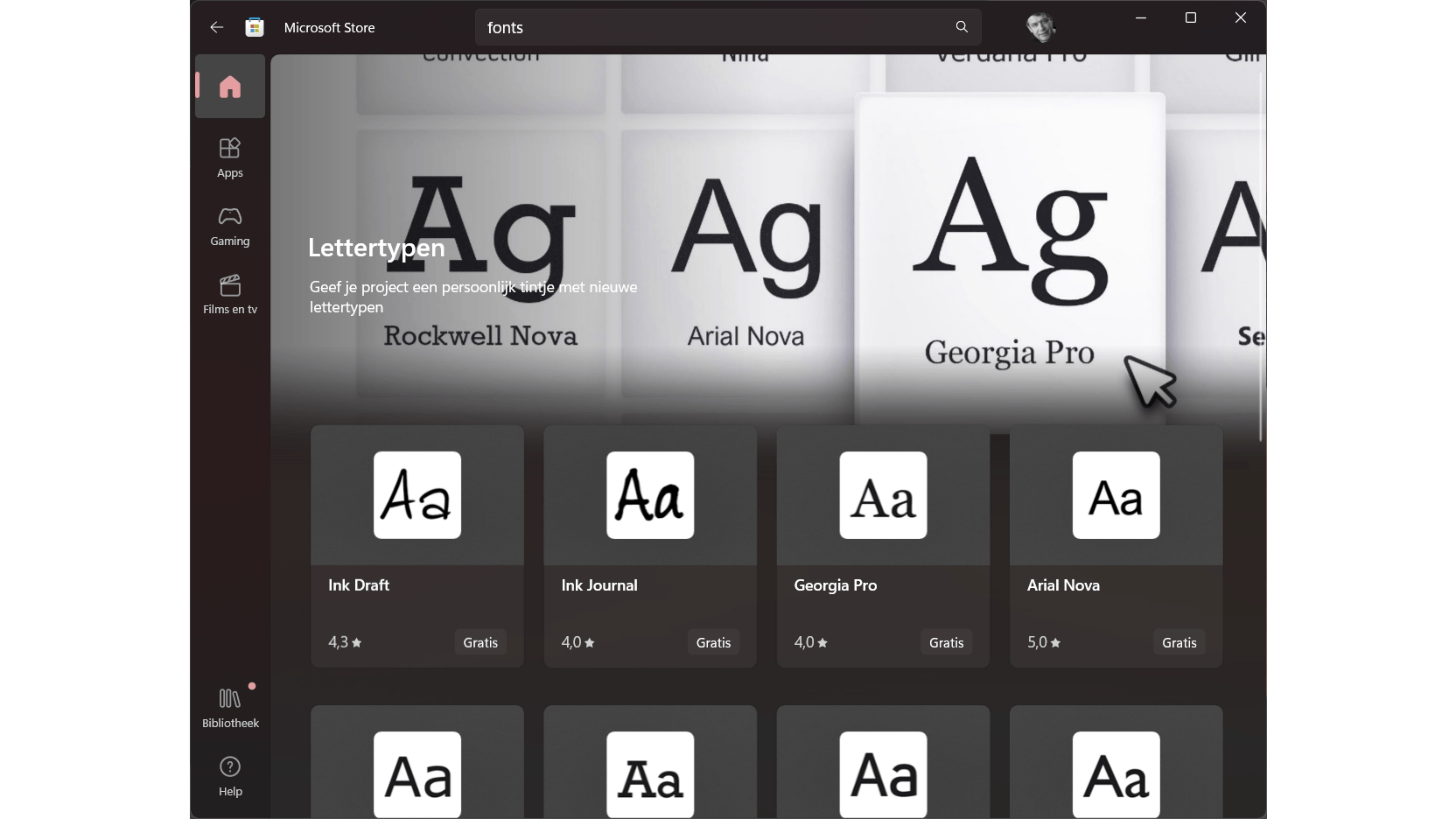Open the Home section in the sidebar
The height and width of the screenshot is (819, 1456).
[x=228, y=86]
